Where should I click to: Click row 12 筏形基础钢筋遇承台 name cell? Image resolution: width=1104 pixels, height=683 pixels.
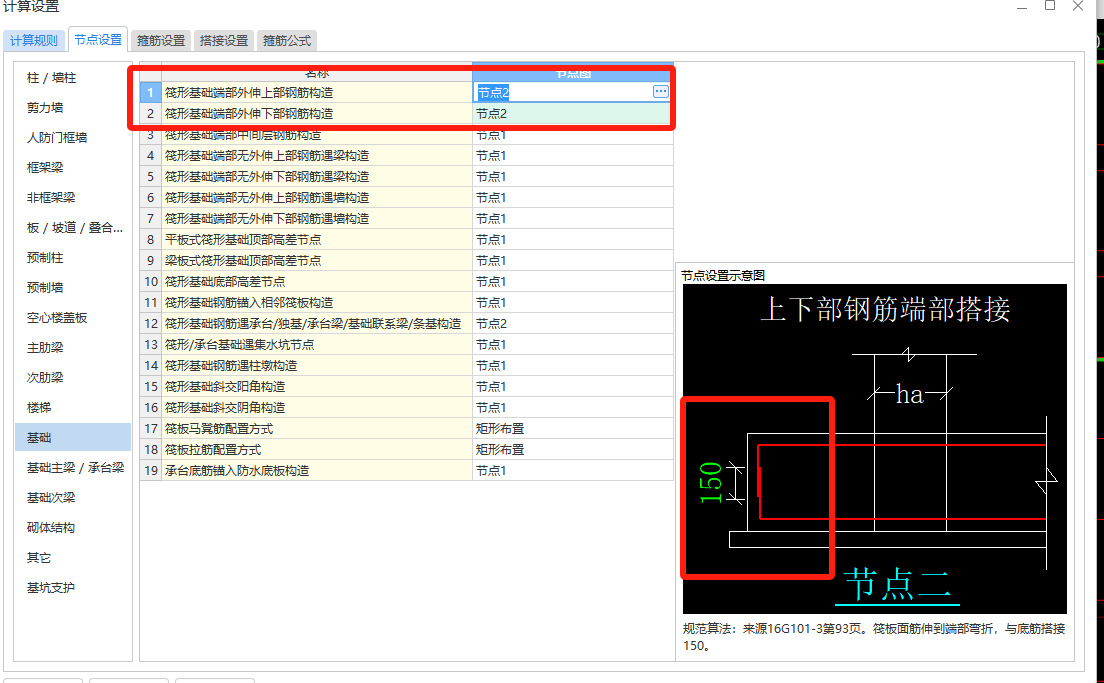point(317,324)
